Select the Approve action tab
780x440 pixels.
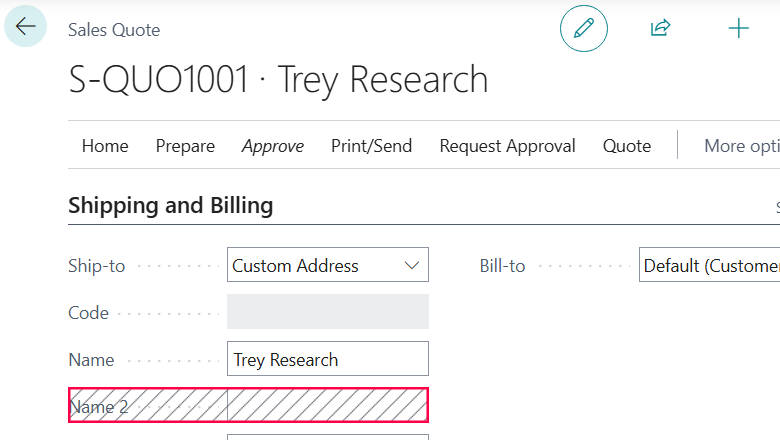pos(273,146)
